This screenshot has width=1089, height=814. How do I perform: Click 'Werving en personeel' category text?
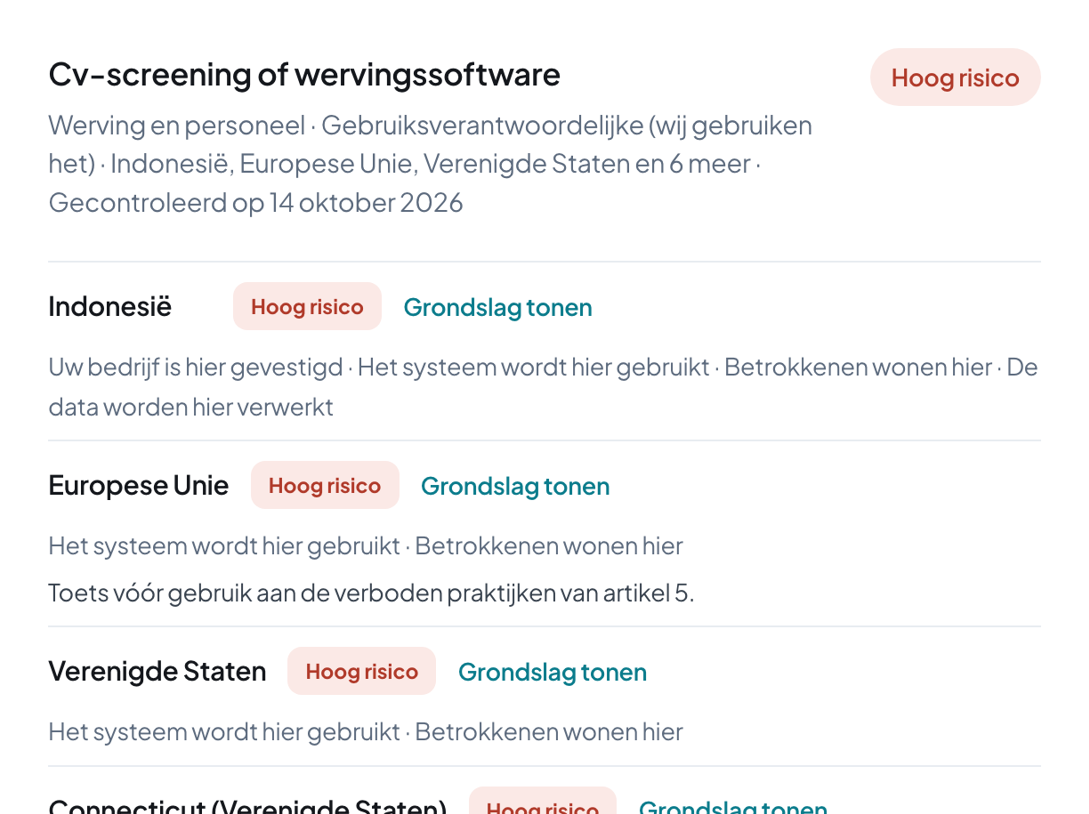pyautogui.click(x=176, y=126)
